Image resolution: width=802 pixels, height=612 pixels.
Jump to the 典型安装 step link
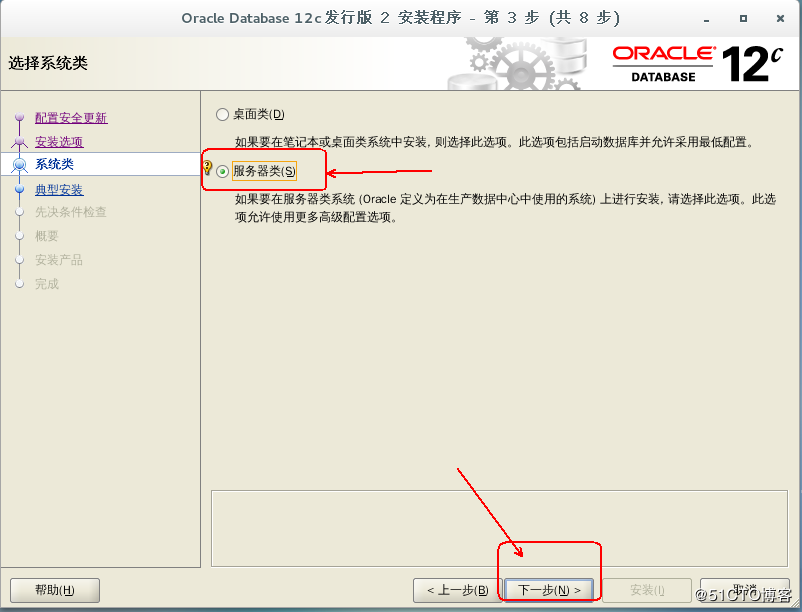pyautogui.click(x=59, y=190)
